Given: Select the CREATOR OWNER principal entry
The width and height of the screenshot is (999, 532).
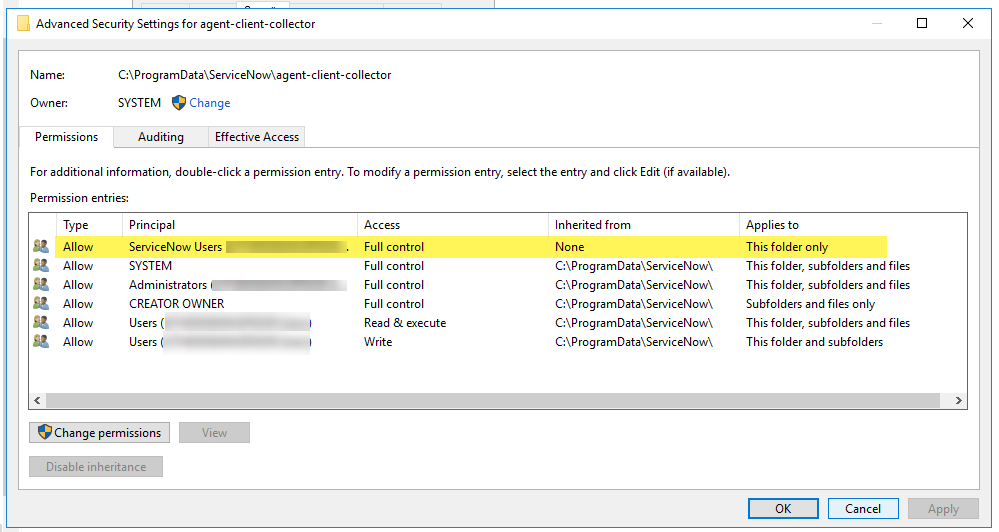Looking at the screenshot, I should tap(176, 304).
